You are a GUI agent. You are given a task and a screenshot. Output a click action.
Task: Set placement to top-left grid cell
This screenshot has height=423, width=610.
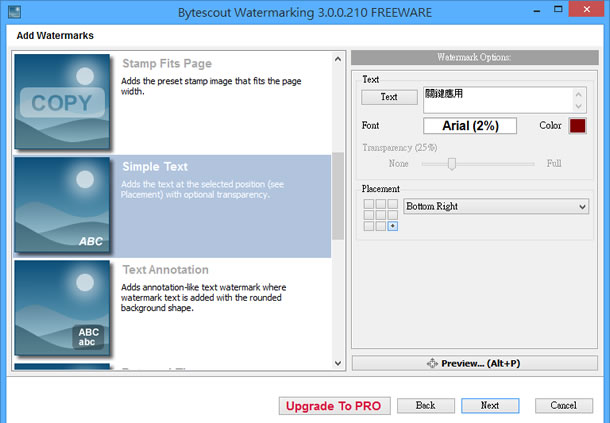tap(369, 204)
